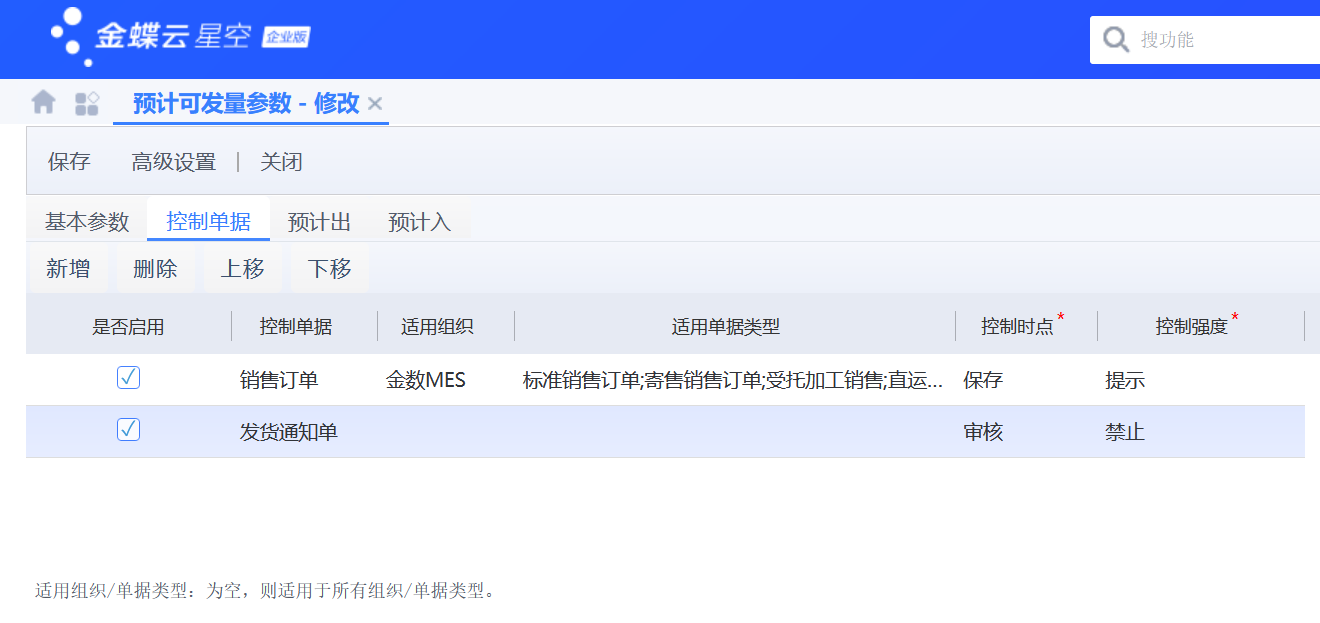Image resolution: width=1320 pixels, height=623 pixels.
Task: Select the 保存 control-point cell
Action: coord(1026,380)
